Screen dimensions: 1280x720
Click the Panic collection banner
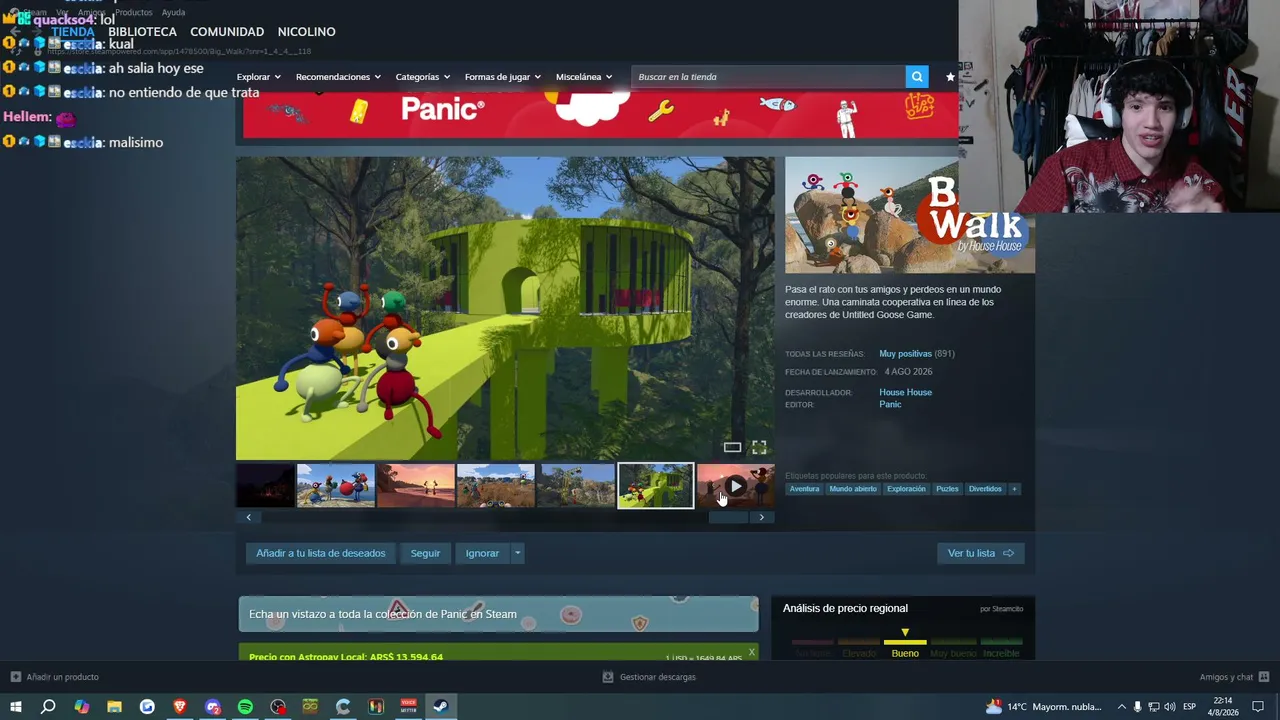pyautogui.click(x=498, y=614)
